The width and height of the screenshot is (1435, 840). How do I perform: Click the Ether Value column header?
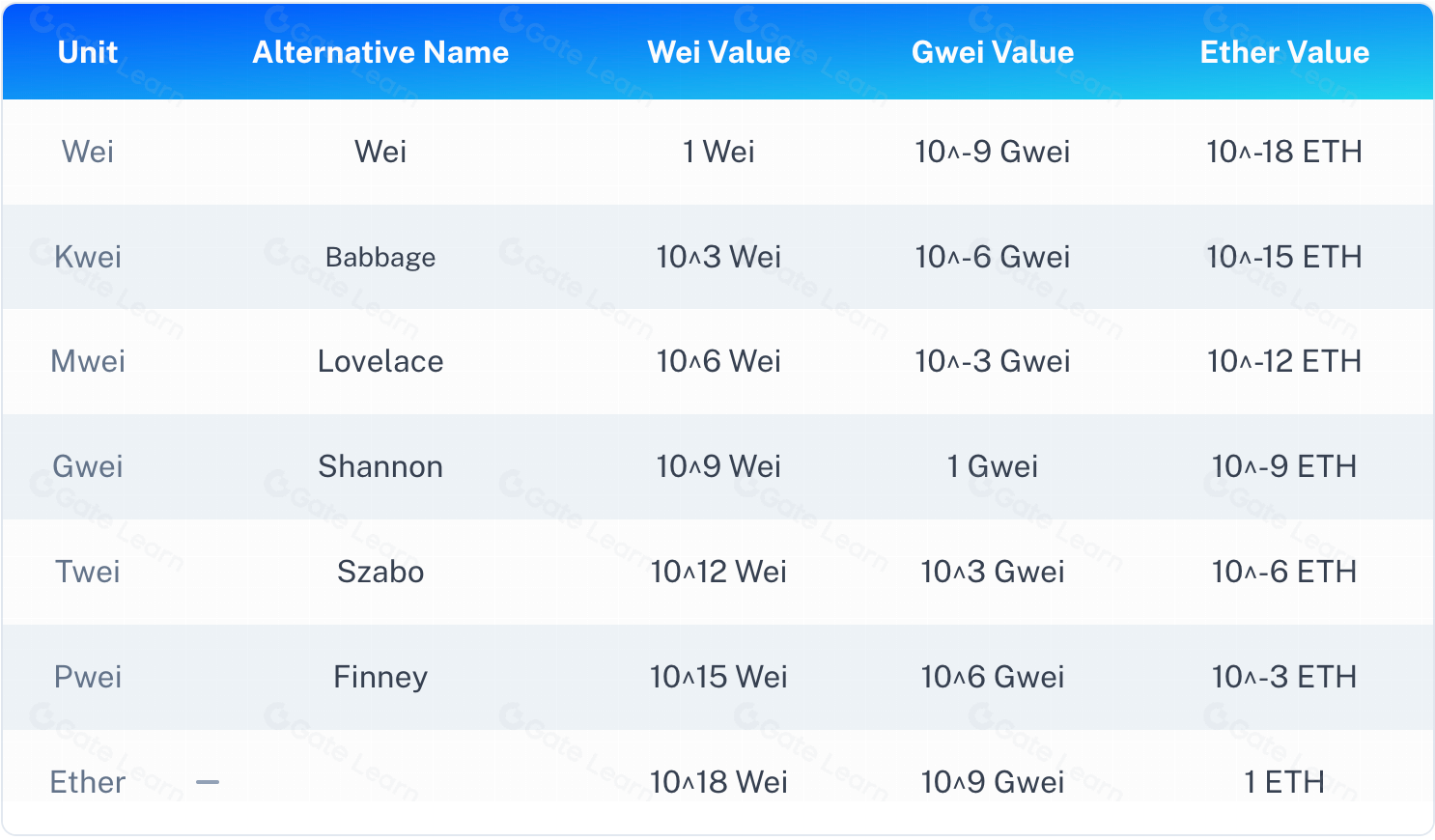1284,52
